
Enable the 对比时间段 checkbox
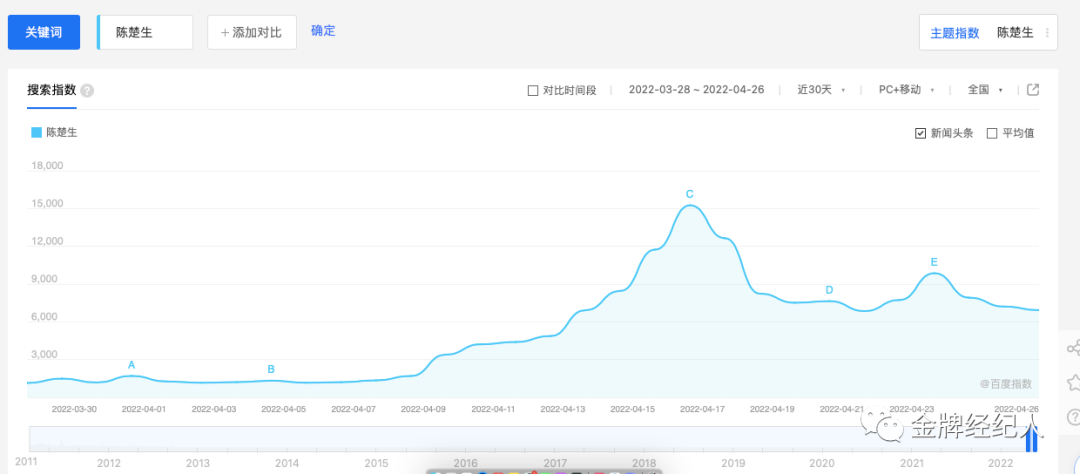click(x=532, y=90)
